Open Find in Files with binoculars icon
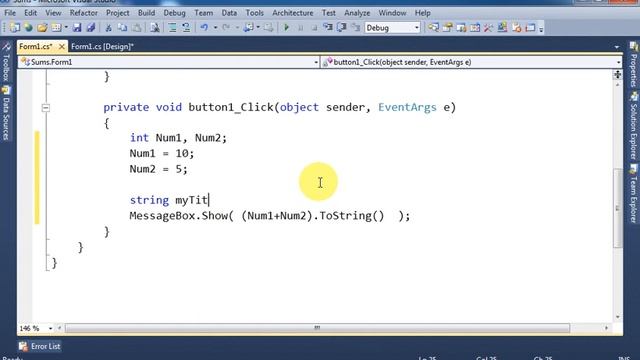The height and width of the screenshot is (360, 640). [x=155, y=28]
